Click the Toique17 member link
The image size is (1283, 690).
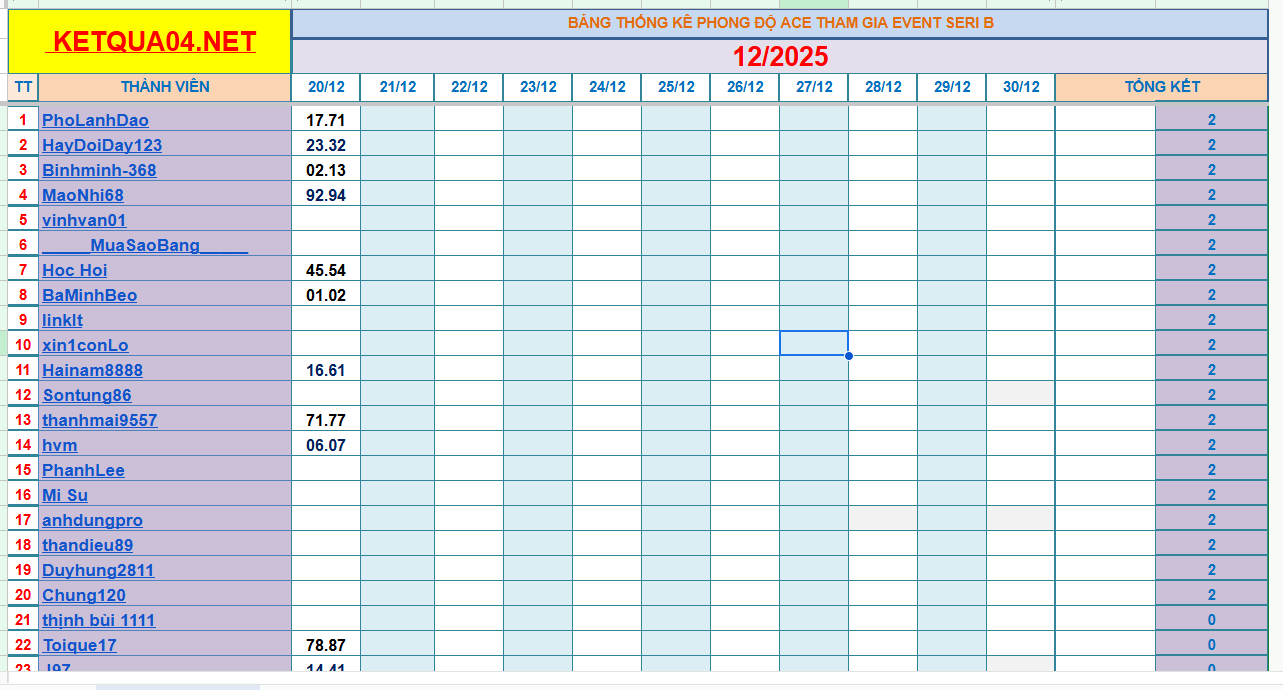click(x=79, y=645)
